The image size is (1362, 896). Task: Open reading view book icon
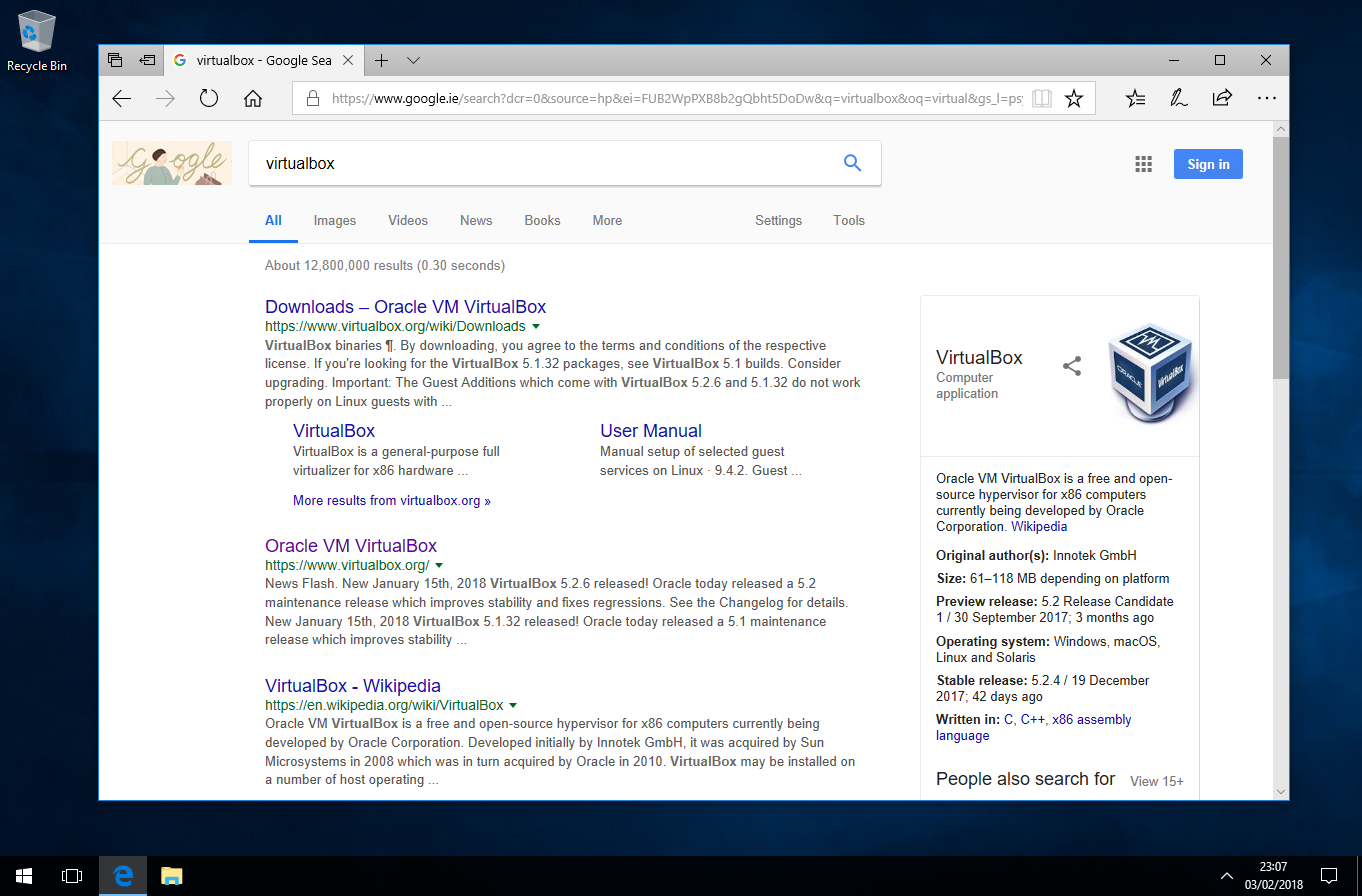[x=1042, y=99]
